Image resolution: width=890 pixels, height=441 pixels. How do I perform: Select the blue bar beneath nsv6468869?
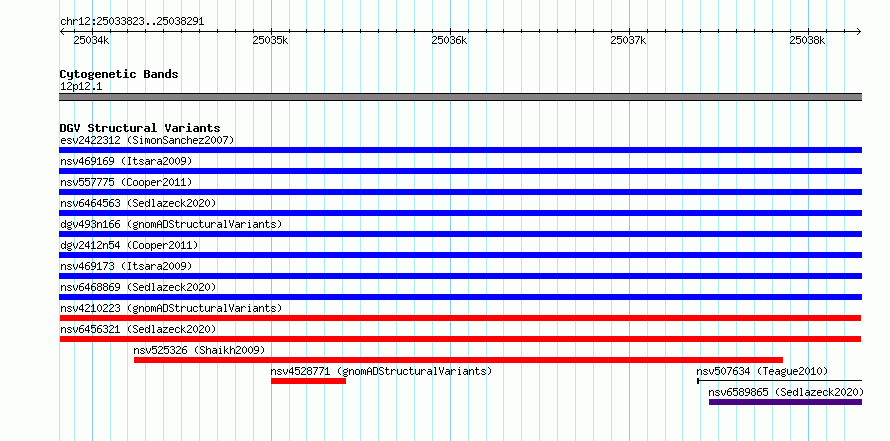460,297
